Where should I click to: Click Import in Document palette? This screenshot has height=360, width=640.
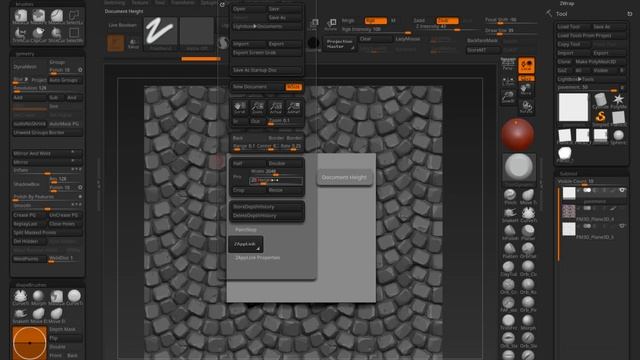pos(249,44)
